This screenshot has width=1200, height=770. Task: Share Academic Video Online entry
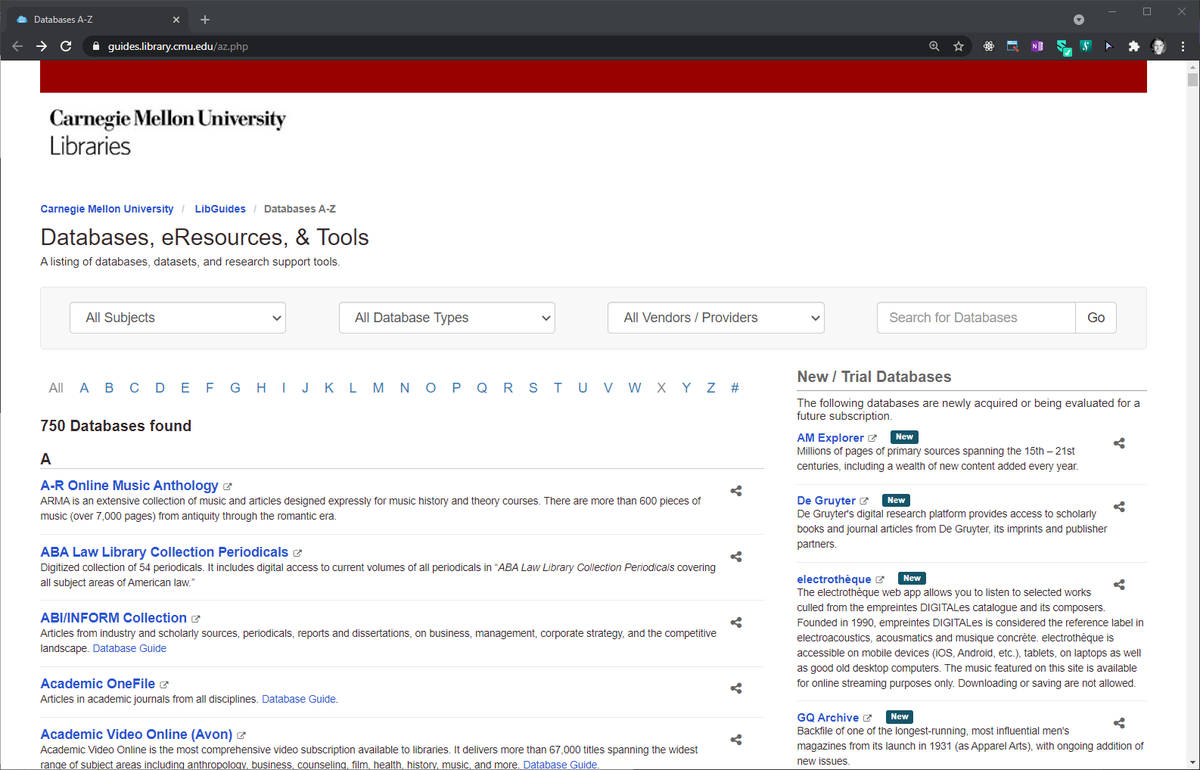click(x=736, y=739)
